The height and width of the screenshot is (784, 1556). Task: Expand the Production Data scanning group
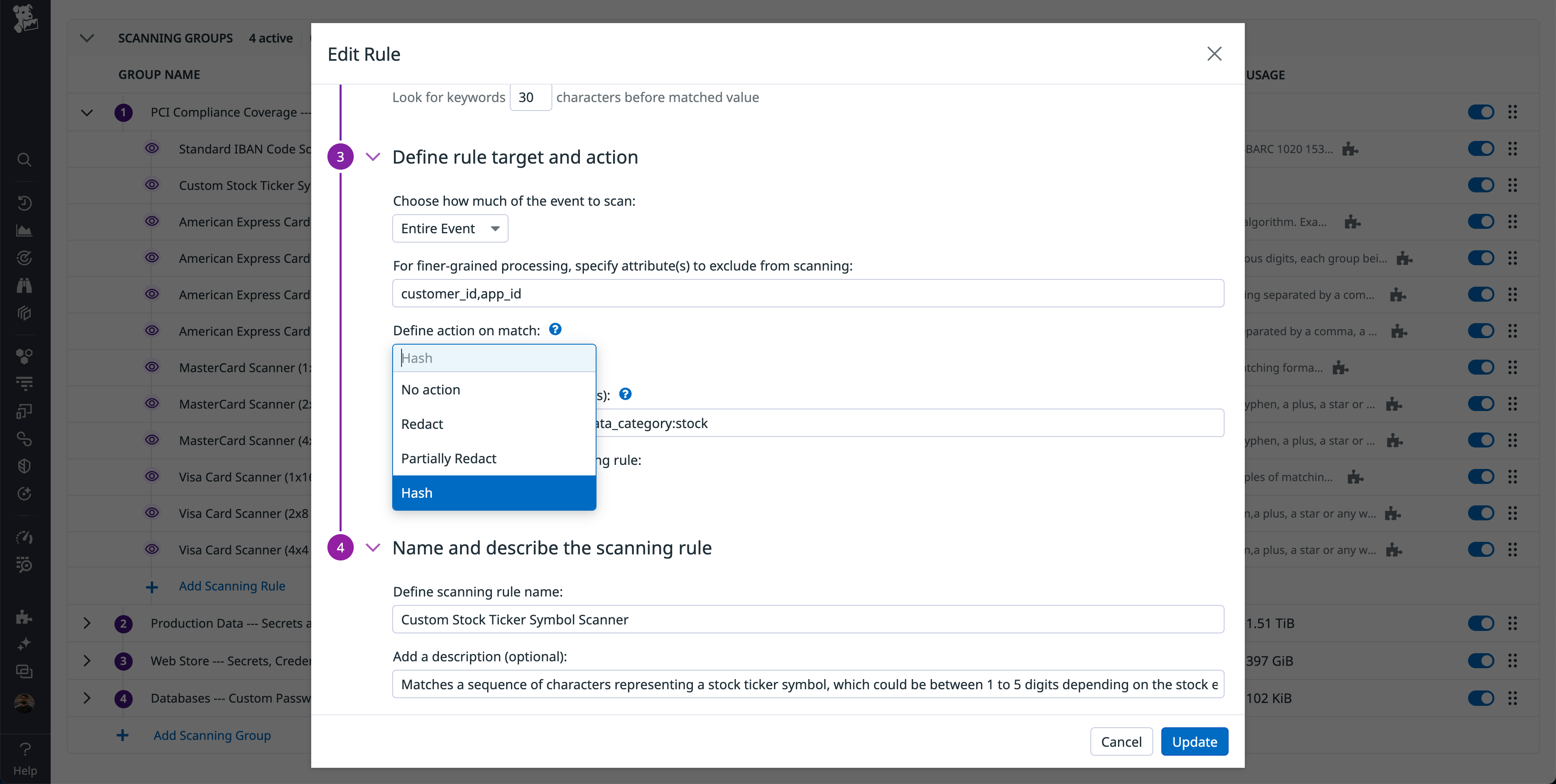coord(86,624)
